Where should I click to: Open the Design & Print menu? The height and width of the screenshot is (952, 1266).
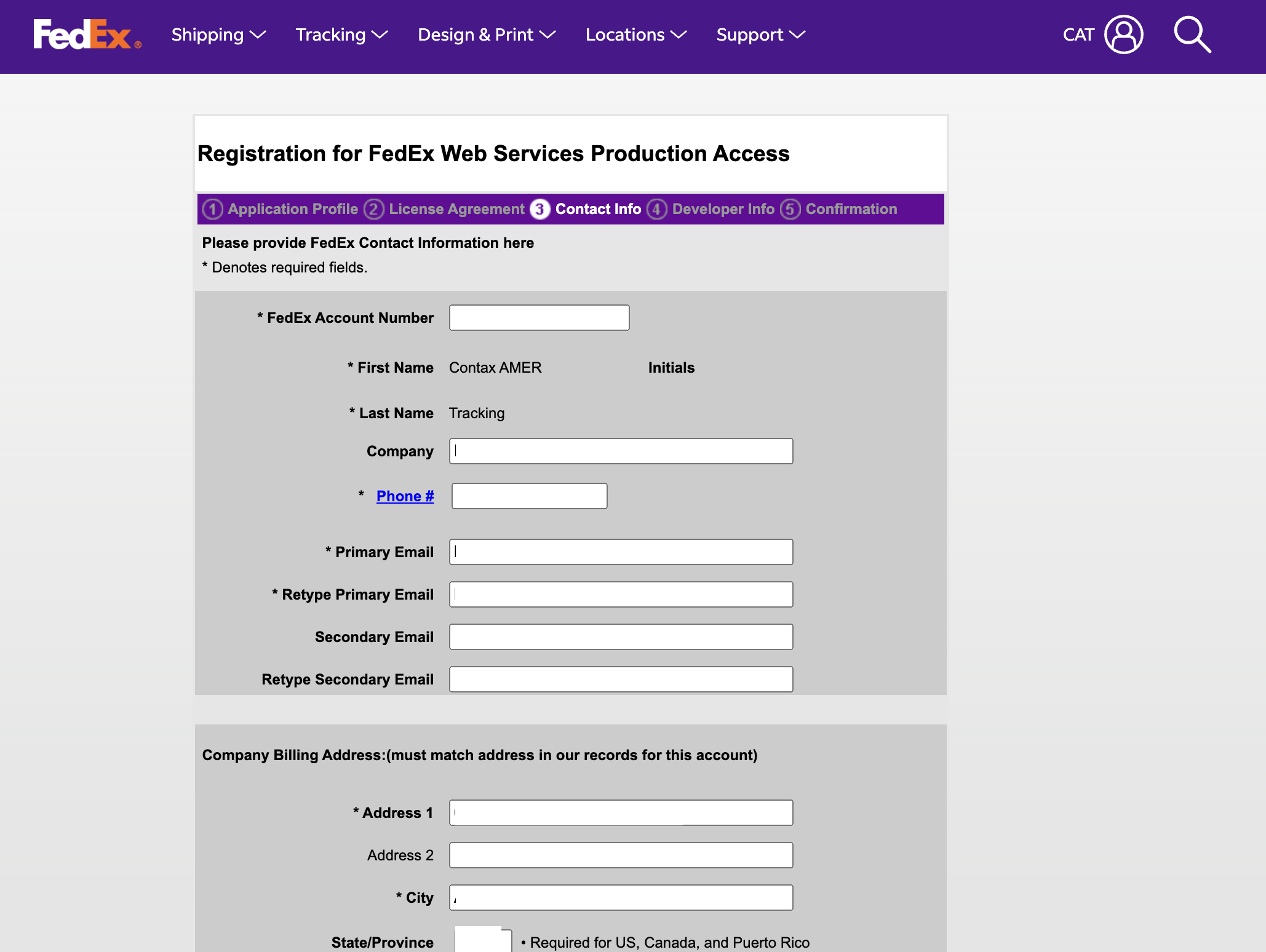click(487, 34)
